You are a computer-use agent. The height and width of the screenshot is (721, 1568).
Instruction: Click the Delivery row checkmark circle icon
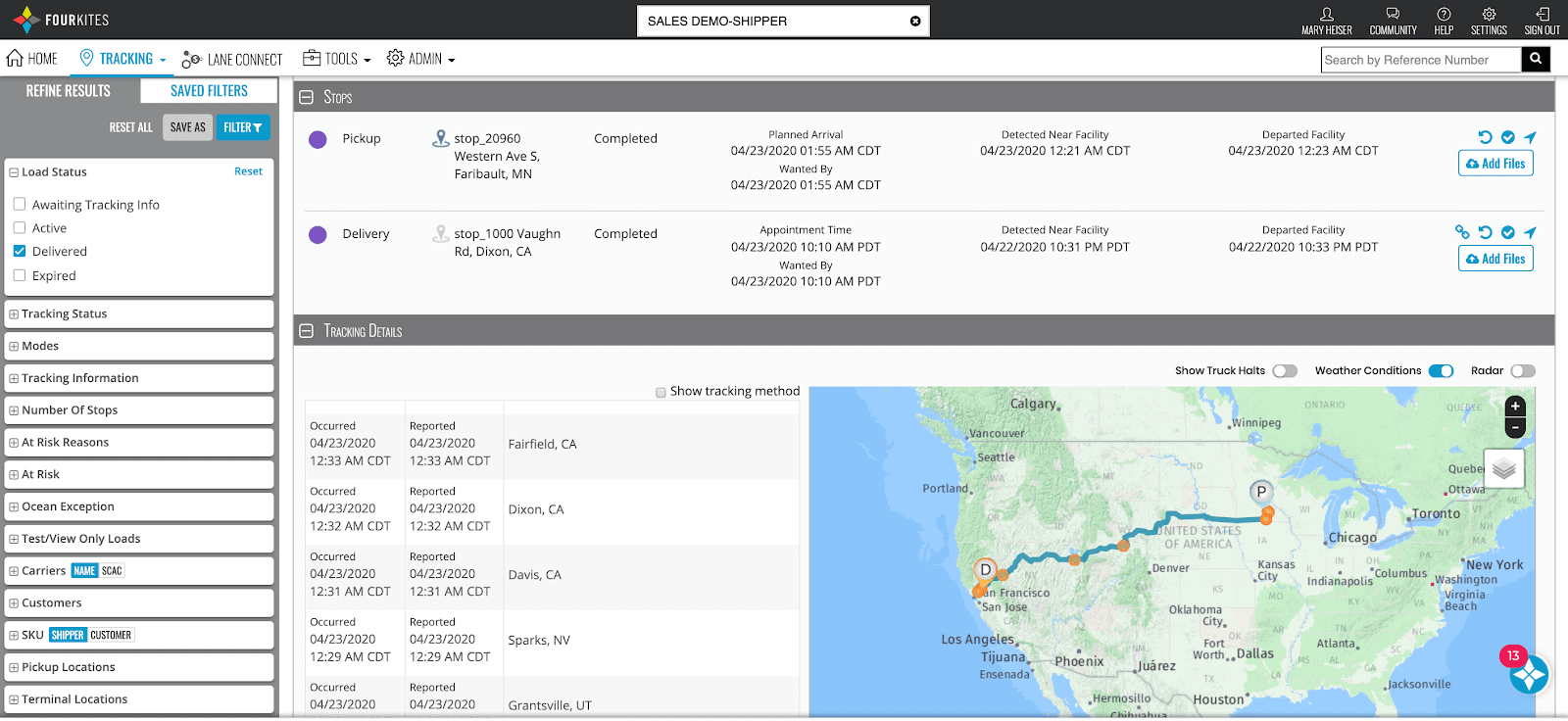[x=1508, y=232]
